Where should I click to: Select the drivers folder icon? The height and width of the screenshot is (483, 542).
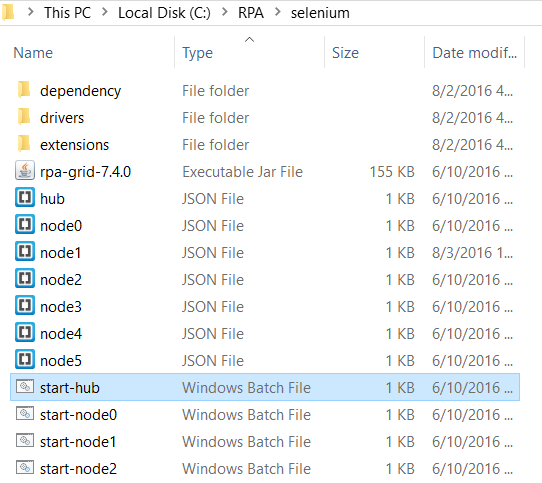coord(24,117)
